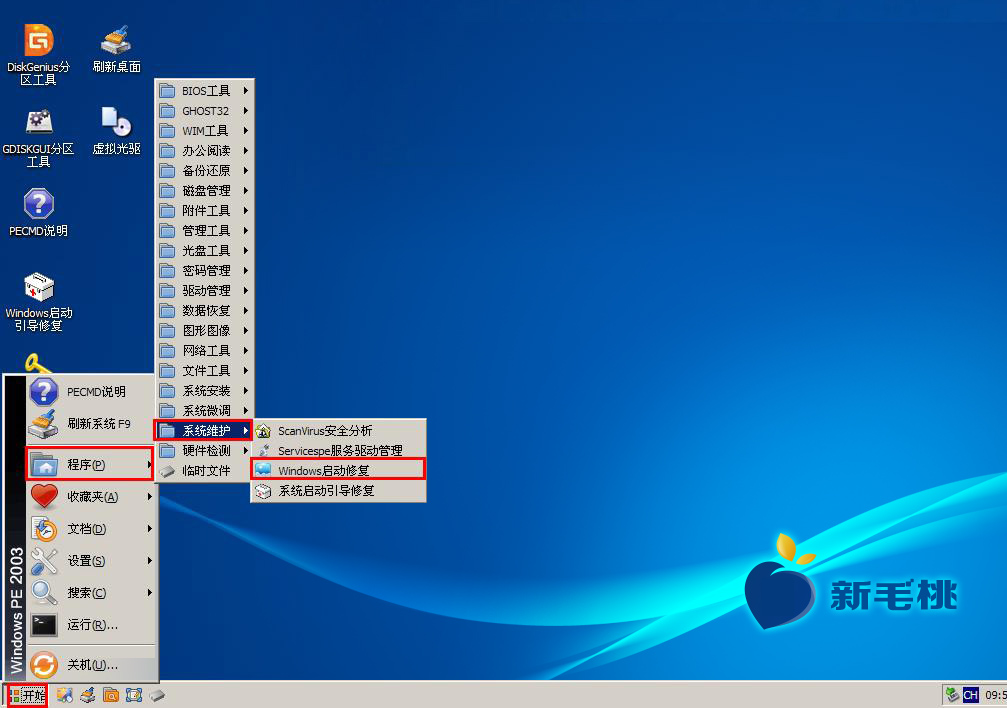This screenshot has height=708, width=1007.
Task: Expand the 搜索(C) submenu
Action: 91,592
